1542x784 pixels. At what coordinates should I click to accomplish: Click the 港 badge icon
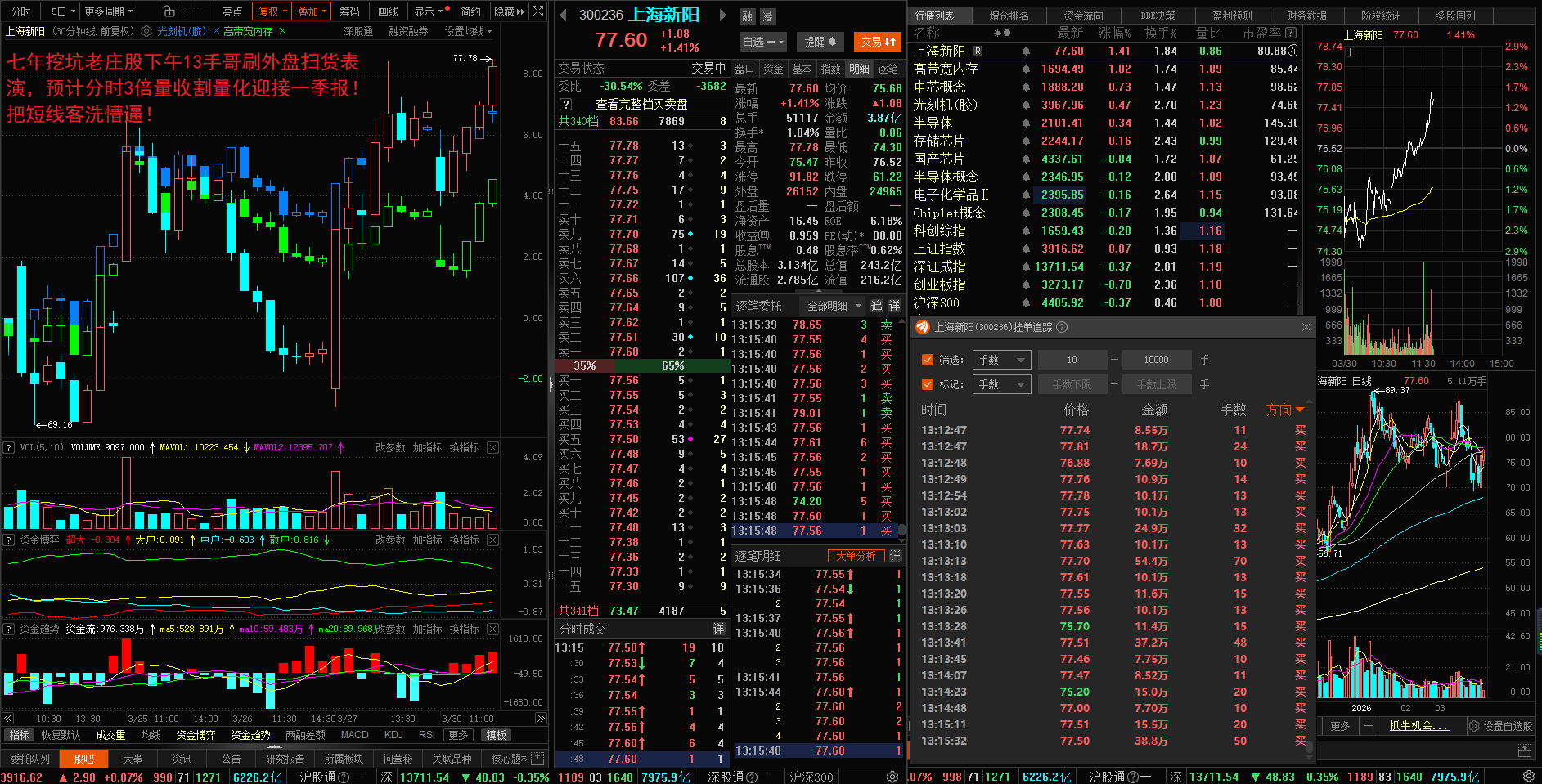point(767,16)
